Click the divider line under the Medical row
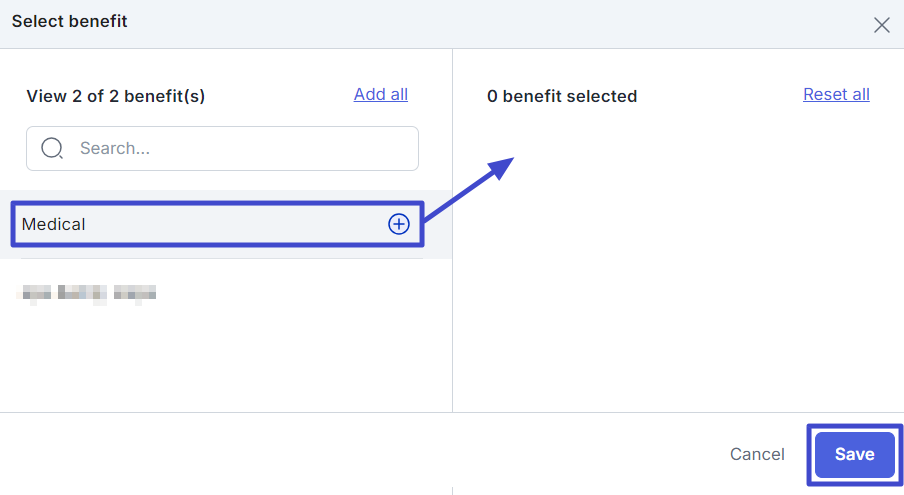 (222, 259)
